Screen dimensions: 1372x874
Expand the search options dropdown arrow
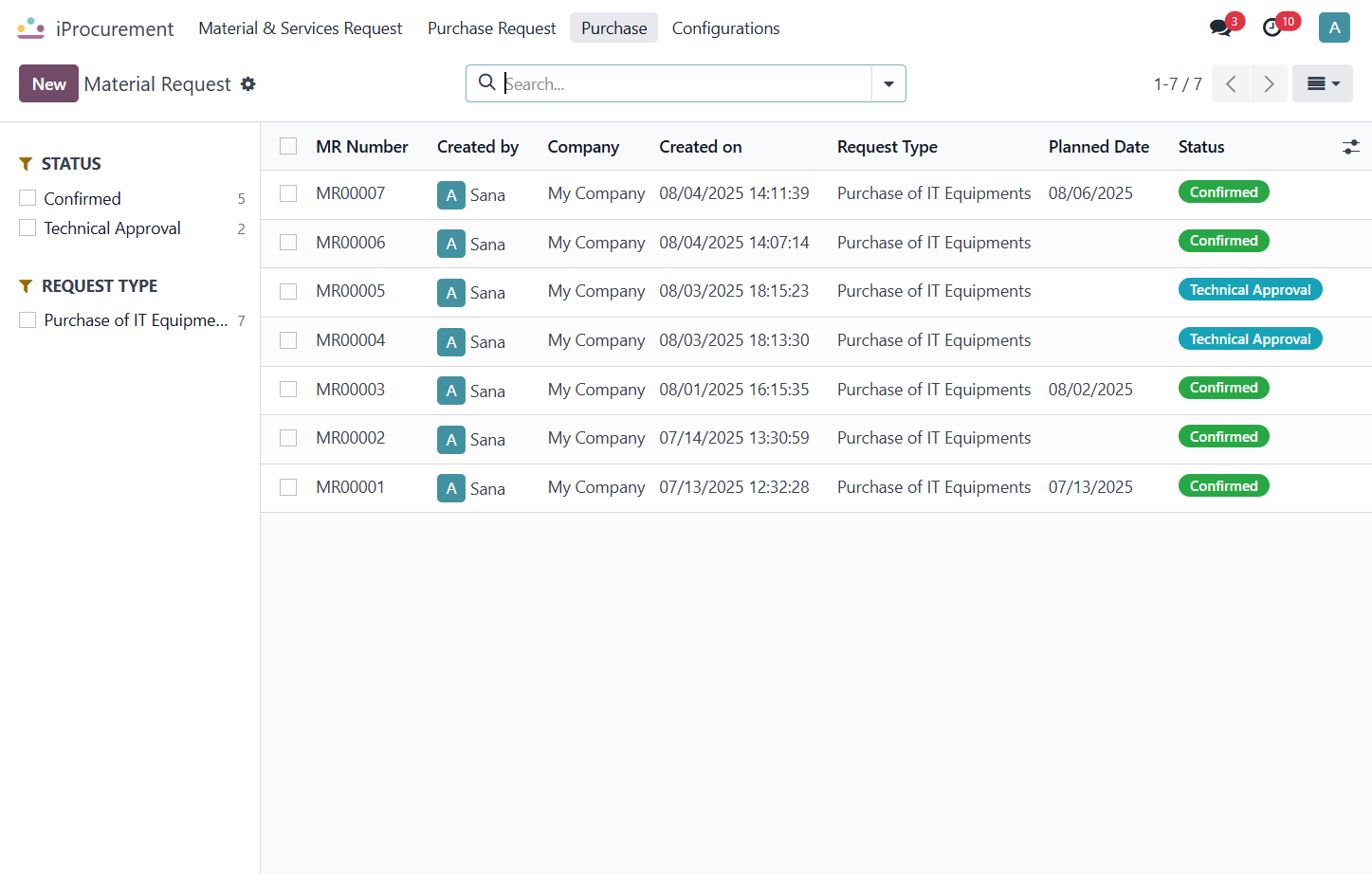tap(888, 83)
